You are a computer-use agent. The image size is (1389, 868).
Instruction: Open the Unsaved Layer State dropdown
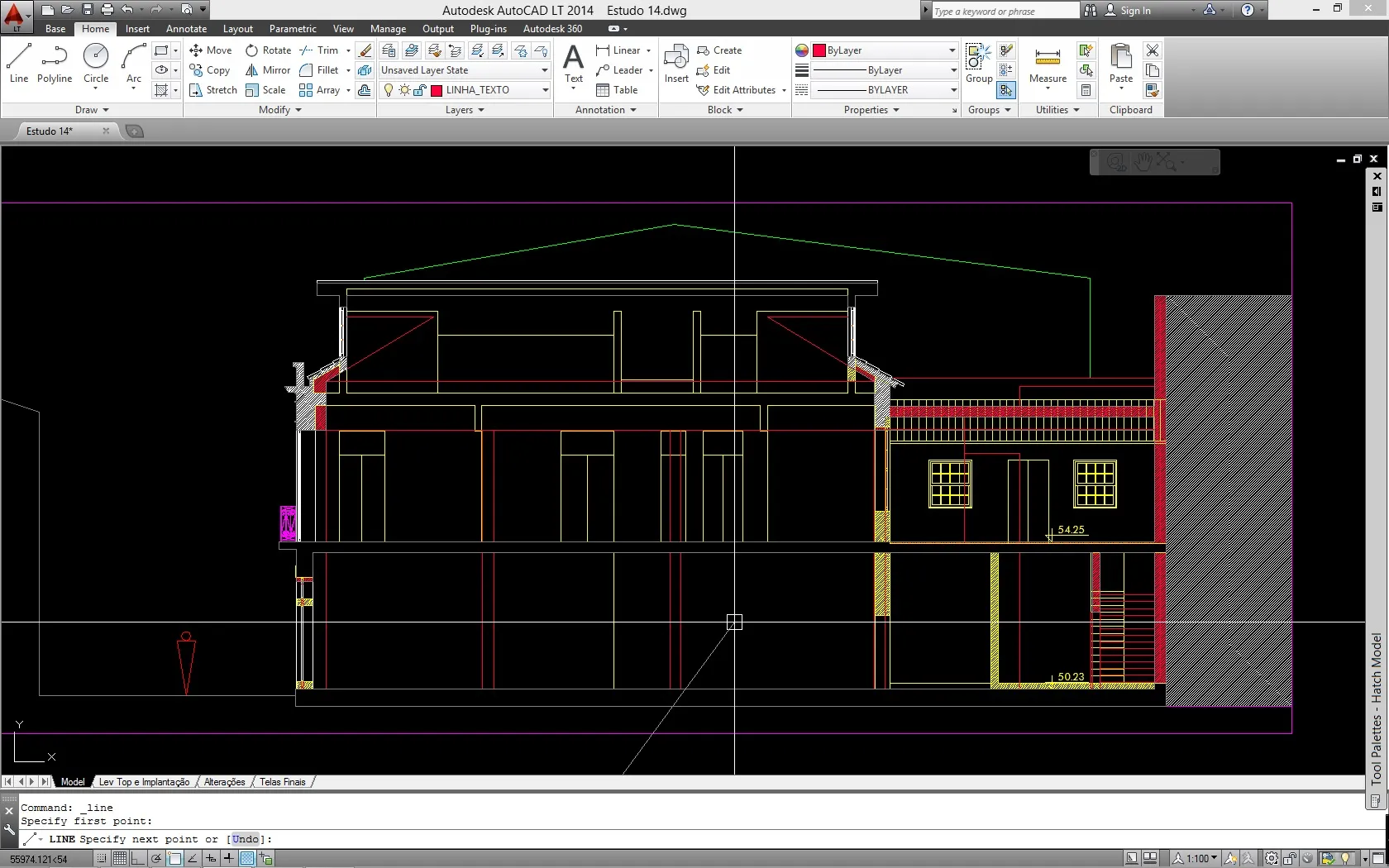click(545, 70)
